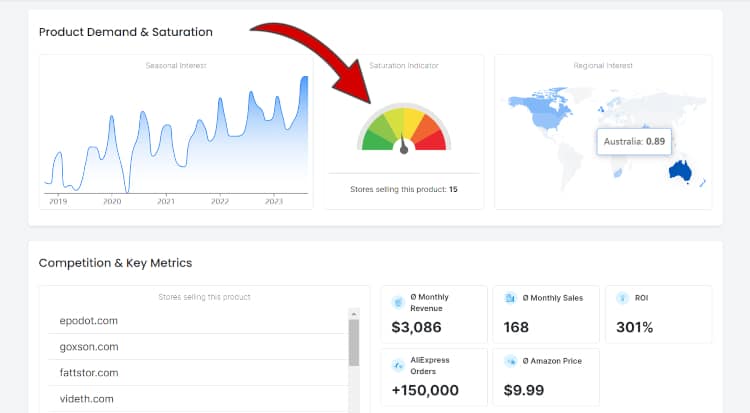This screenshot has height=413, width=750.
Task: Open the videth.com store link
Action: pyautogui.click(x=87, y=399)
